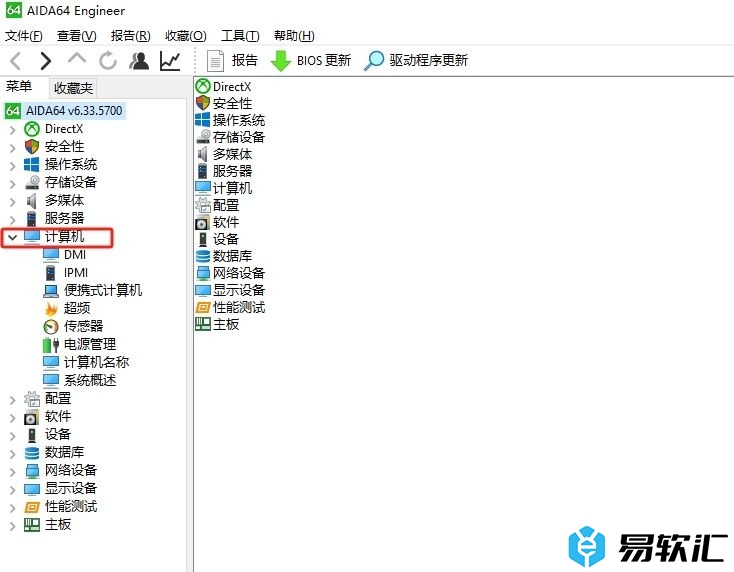Collapse the 计算机 tree node

tap(13, 237)
